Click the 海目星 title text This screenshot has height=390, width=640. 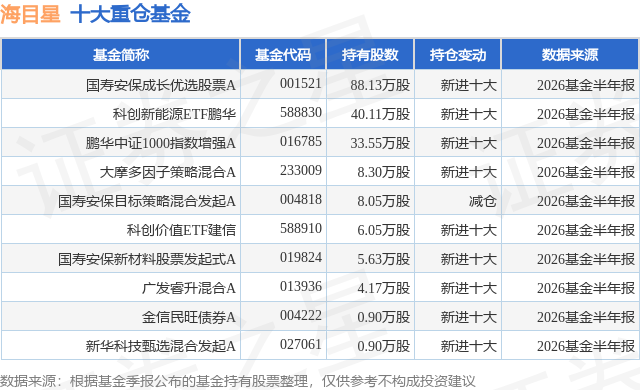[x=30, y=15]
